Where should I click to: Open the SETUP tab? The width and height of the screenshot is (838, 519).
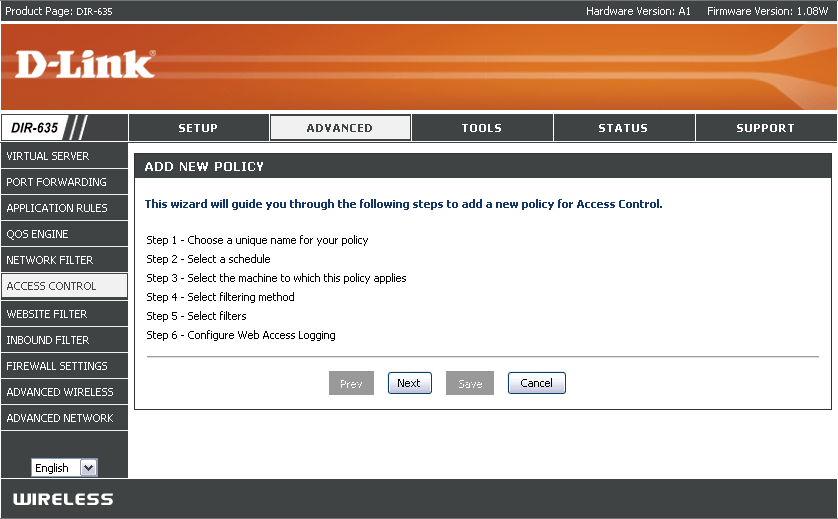pyautogui.click(x=198, y=128)
